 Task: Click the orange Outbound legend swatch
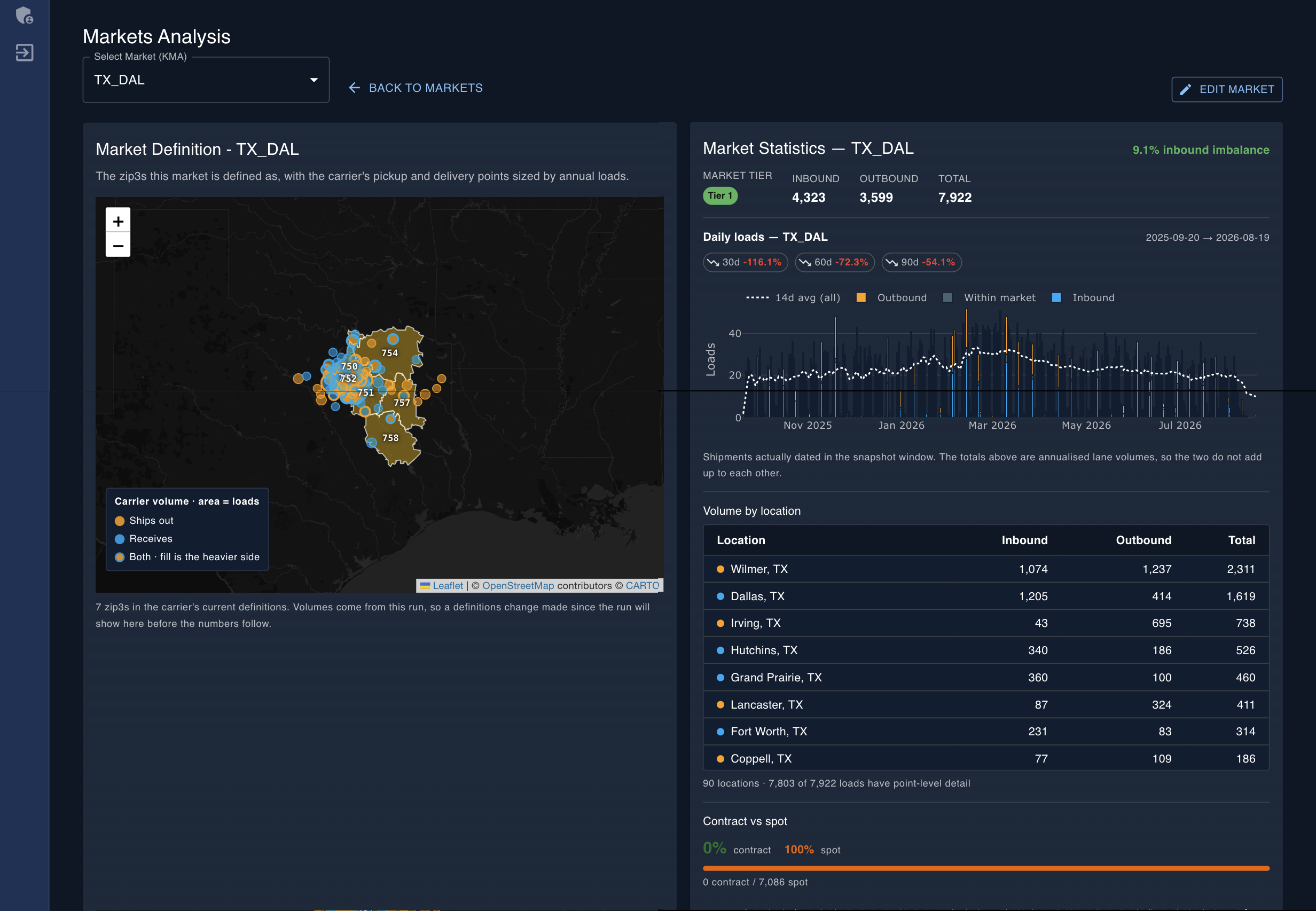click(861, 298)
